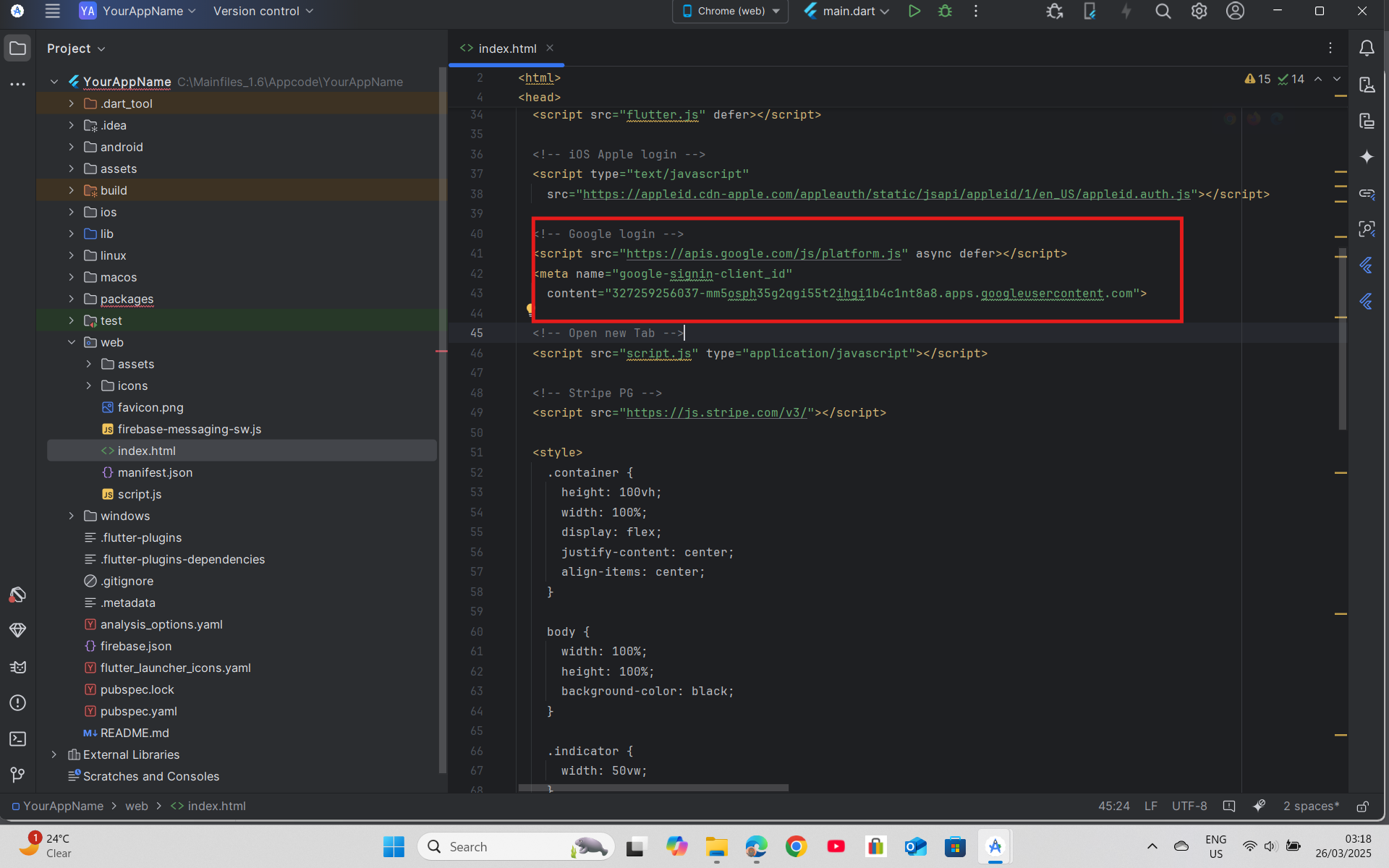
Task: Open the Terminal tool window
Action: [x=18, y=739]
